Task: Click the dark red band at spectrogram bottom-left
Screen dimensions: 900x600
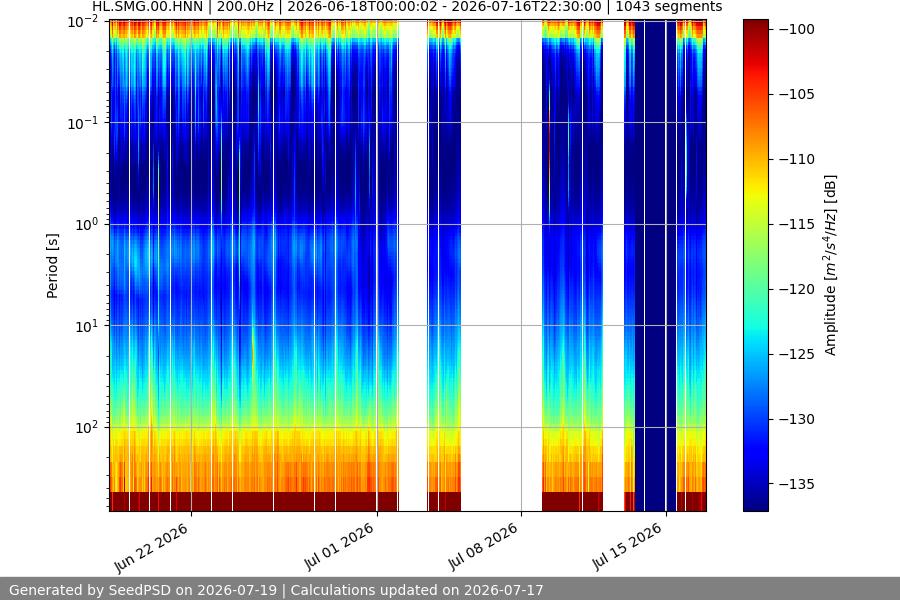Action: (x=254, y=501)
